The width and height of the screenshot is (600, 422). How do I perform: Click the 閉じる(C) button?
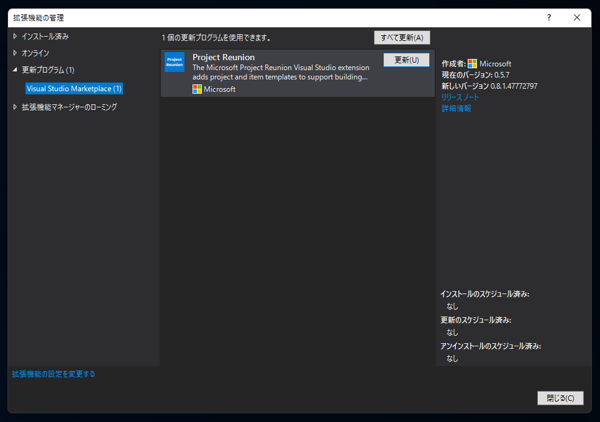[560, 398]
